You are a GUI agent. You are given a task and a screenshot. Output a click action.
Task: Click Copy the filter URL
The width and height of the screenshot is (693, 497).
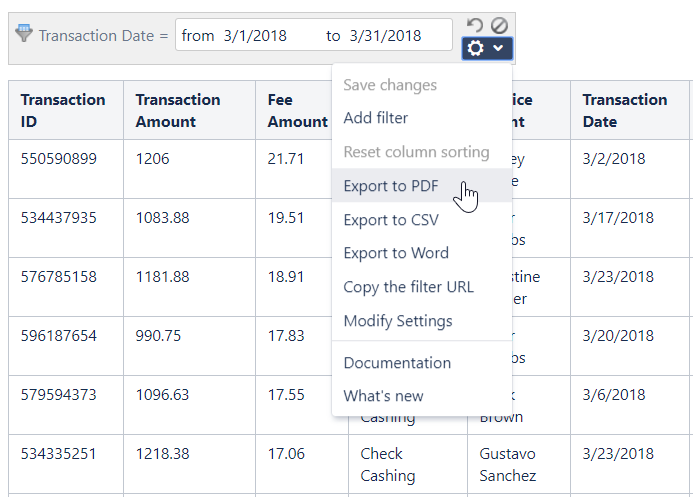coord(408,287)
